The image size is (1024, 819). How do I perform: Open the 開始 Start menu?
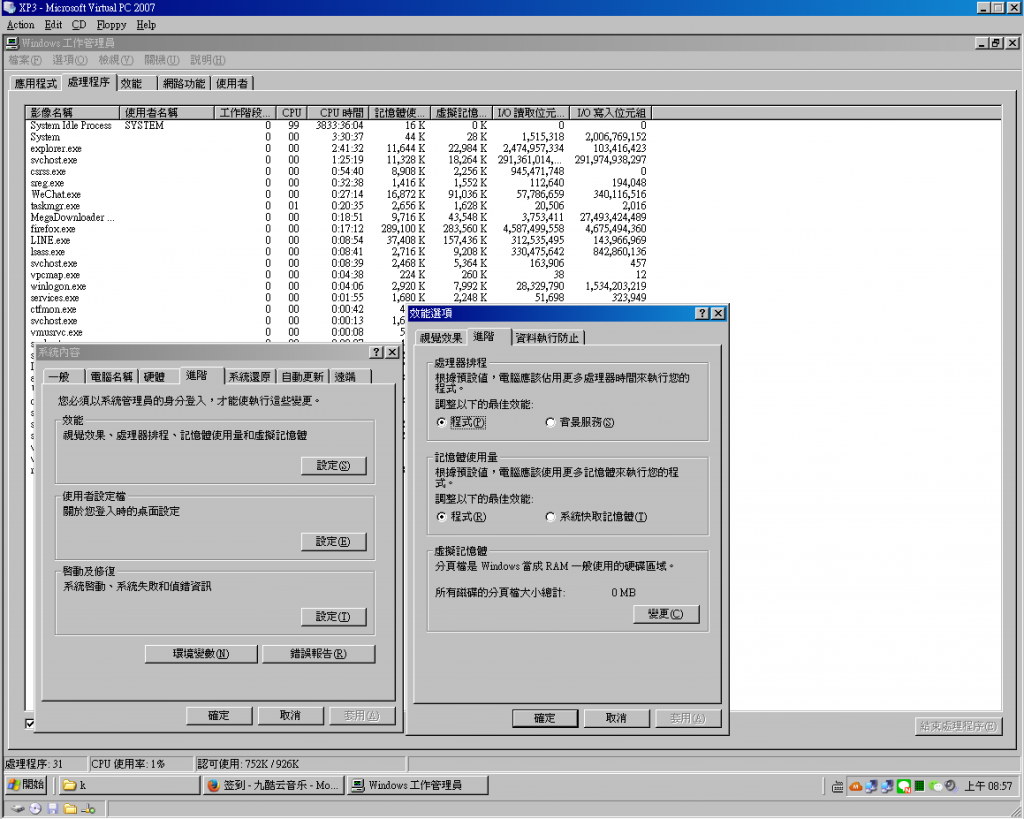click(x=25, y=784)
